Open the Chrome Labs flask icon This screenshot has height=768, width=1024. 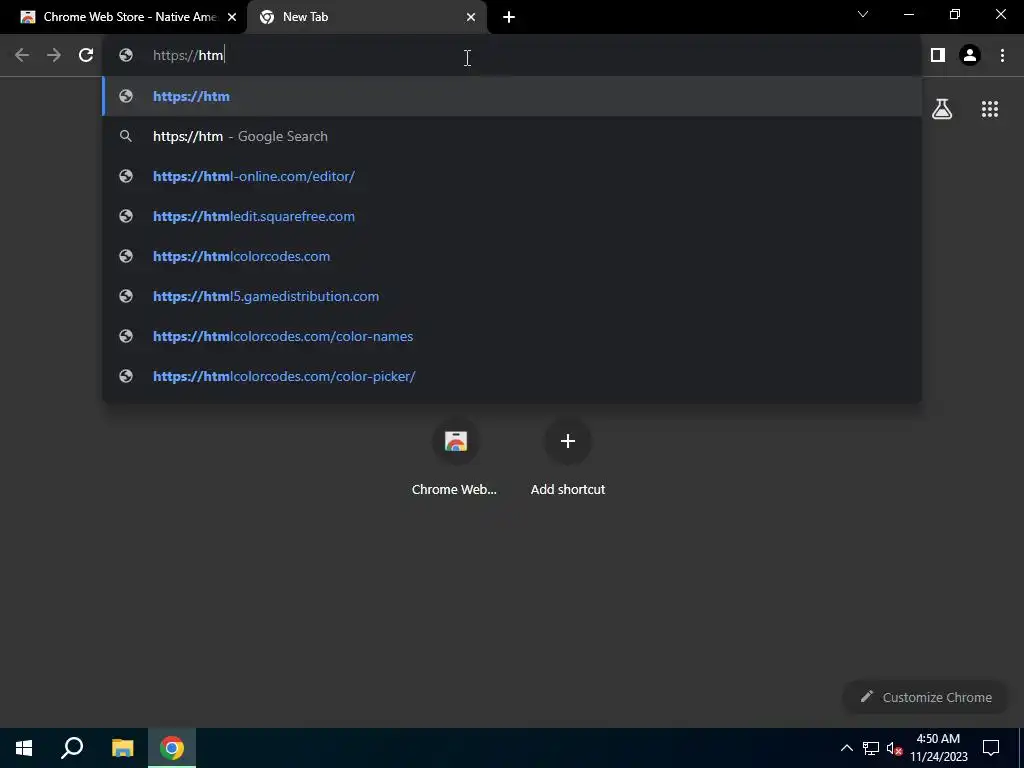click(942, 109)
